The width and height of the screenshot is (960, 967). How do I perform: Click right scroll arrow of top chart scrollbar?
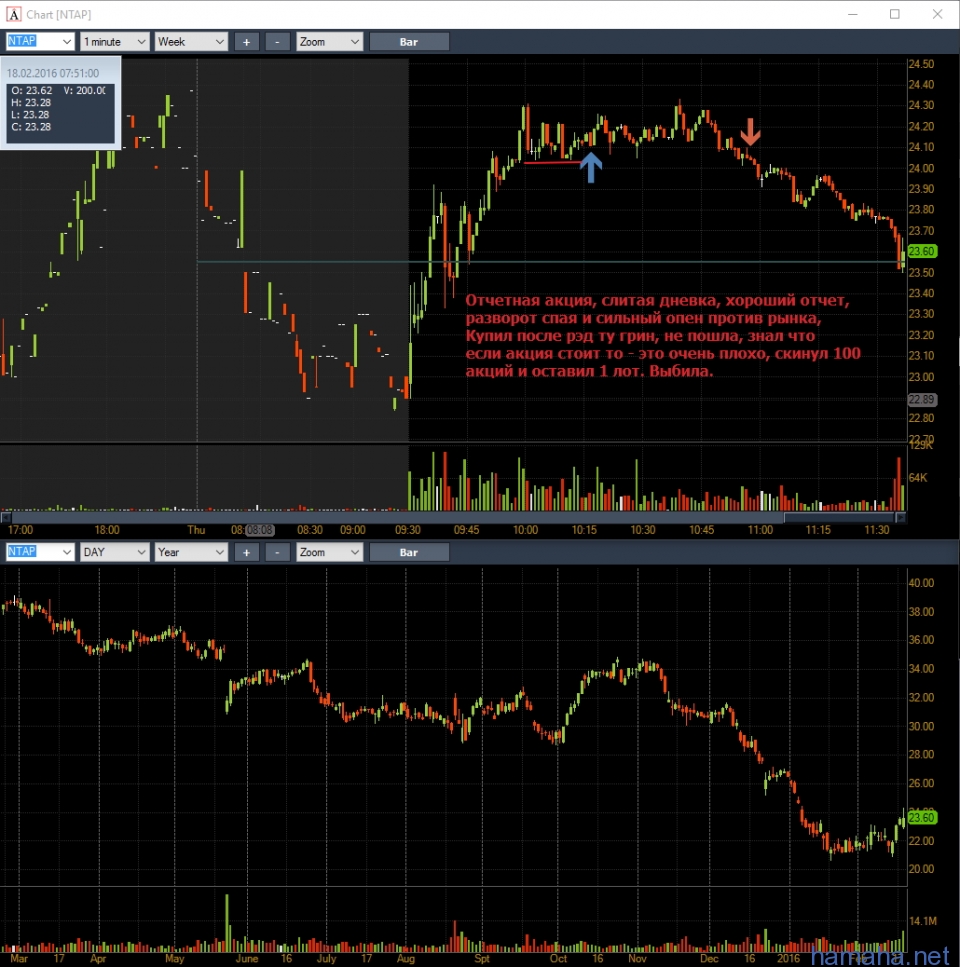pyautogui.click(x=901, y=517)
